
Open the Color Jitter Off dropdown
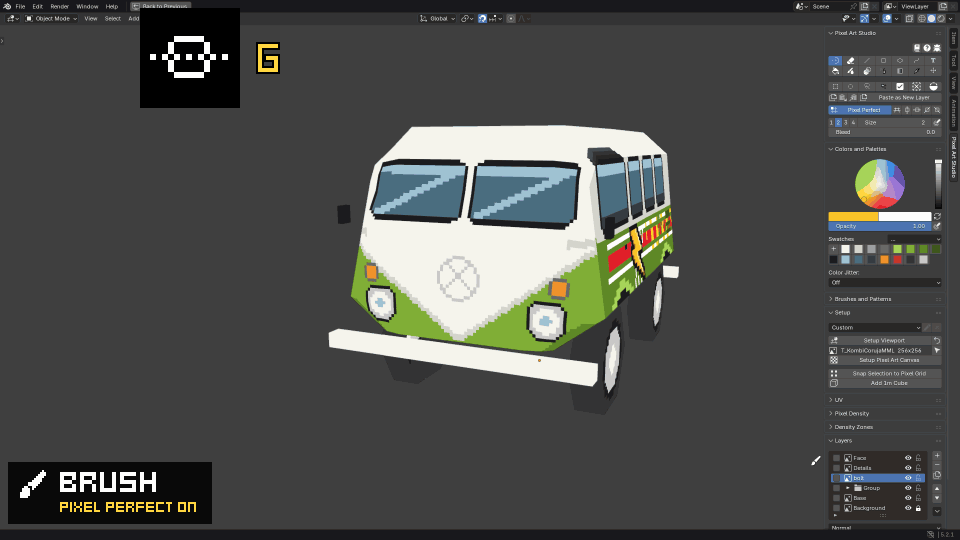[x=885, y=282]
